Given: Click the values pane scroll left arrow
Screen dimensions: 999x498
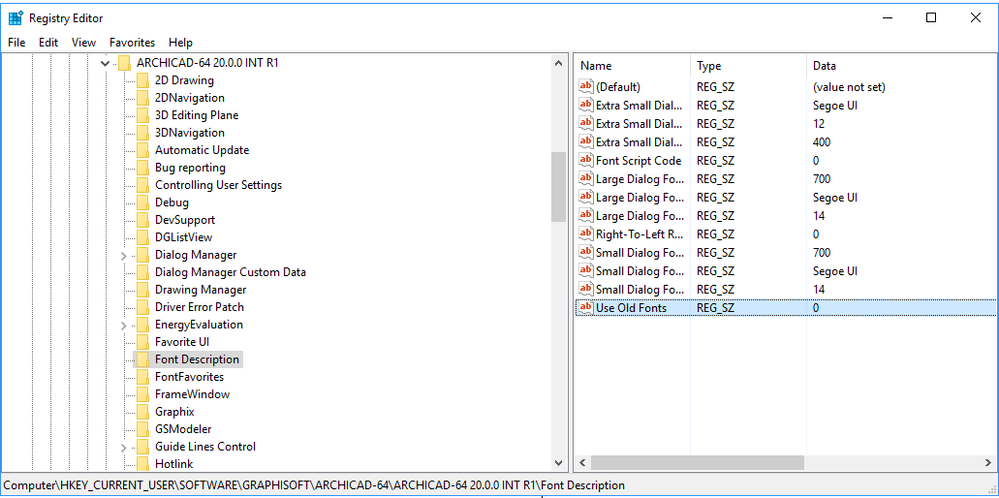Looking at the screenshot, I should point(582,462).
